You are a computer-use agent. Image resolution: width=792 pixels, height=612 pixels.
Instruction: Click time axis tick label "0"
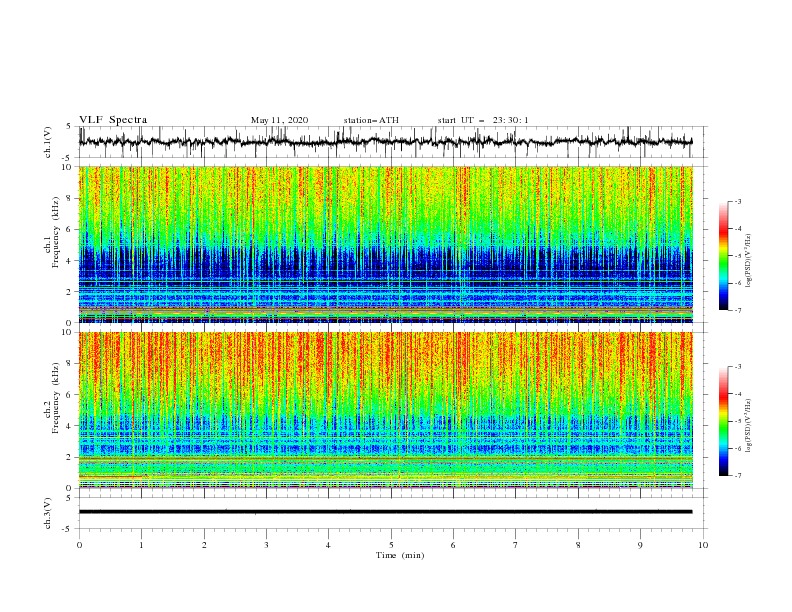tap(79, 545)
